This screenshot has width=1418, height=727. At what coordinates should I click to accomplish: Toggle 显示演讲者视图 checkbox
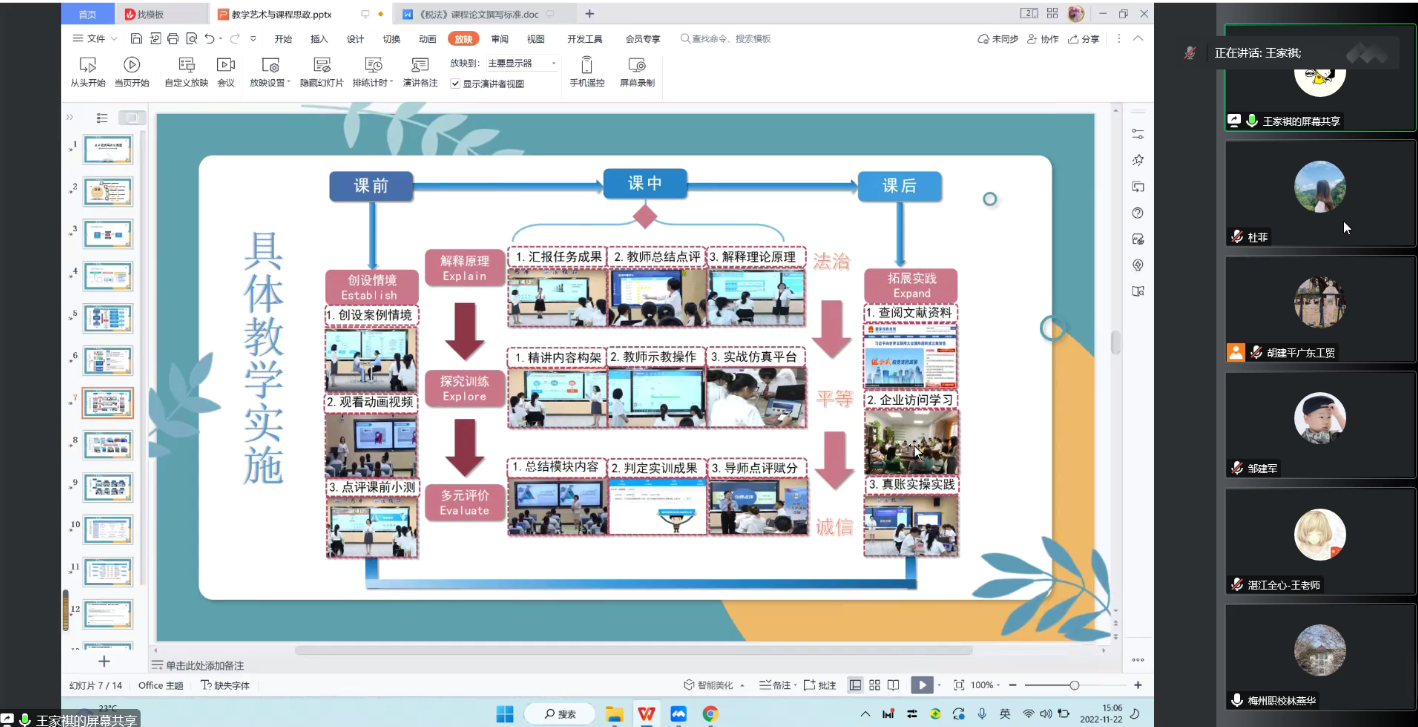[456, 84]
